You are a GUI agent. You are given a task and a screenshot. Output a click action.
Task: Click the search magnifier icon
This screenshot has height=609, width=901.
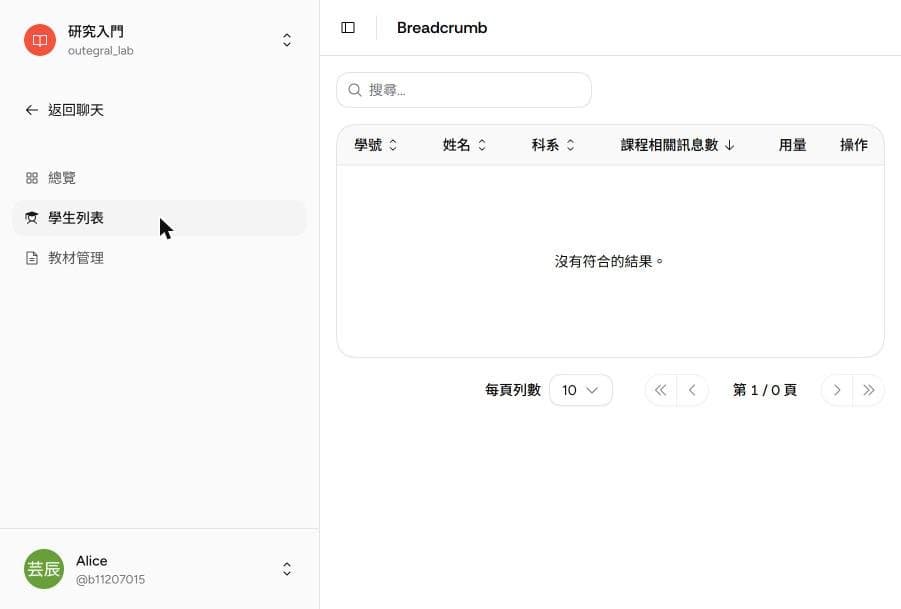click(355, 90)
